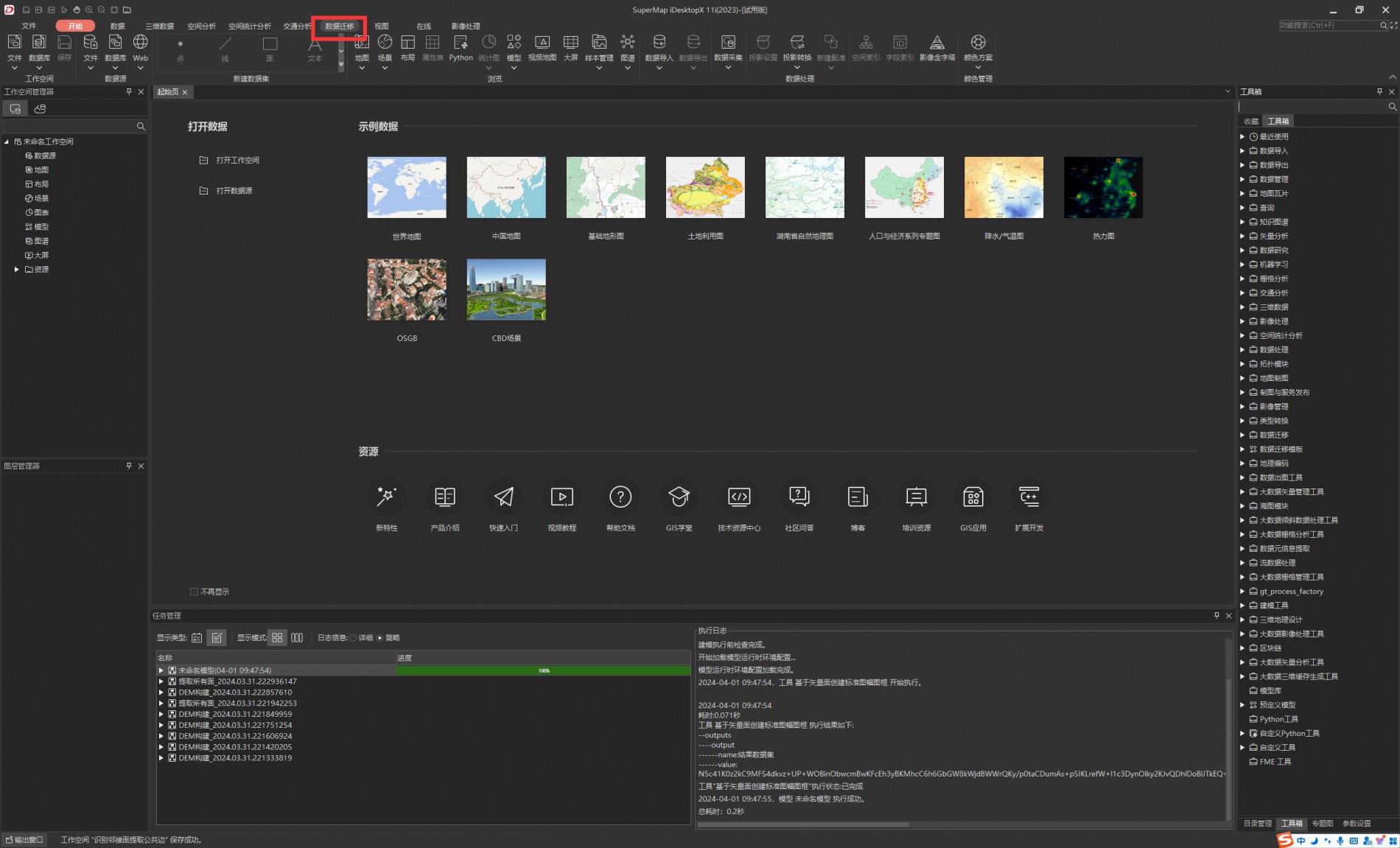
Task: Expand the 矢量分析 toolbox group
Action: click(1242, 236)
